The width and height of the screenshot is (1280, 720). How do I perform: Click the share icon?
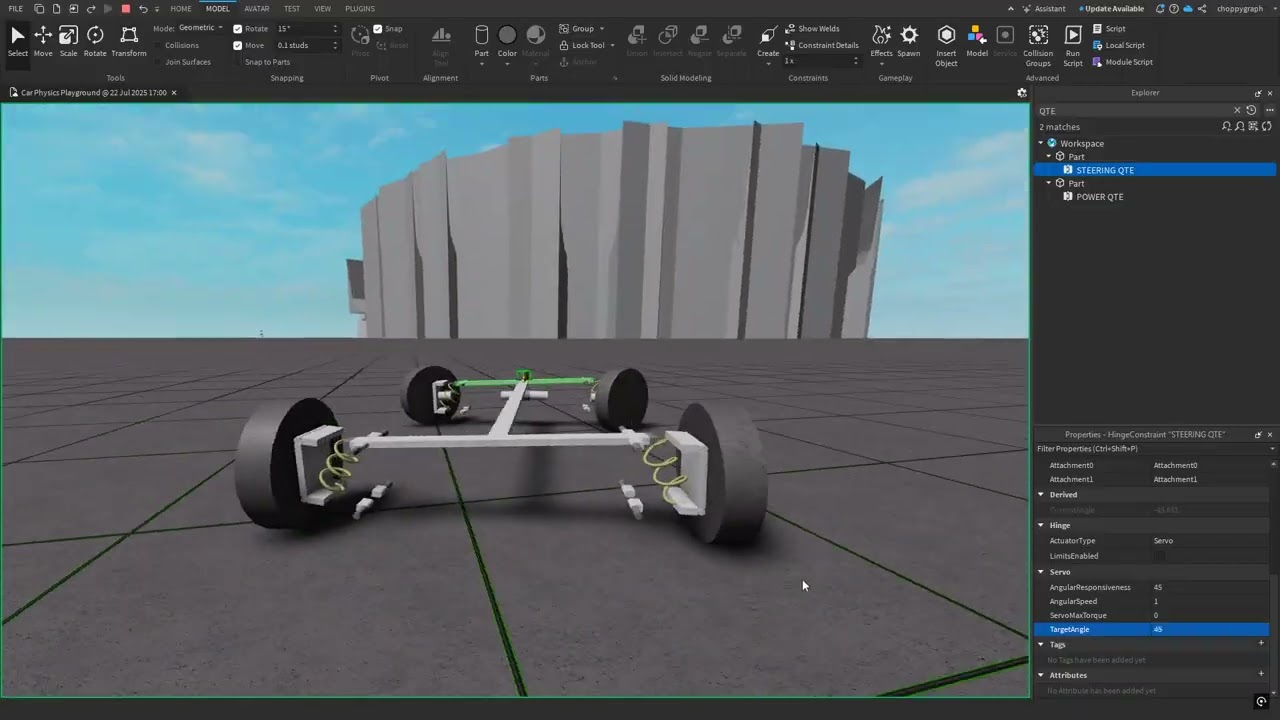(x=1201, y=9)
